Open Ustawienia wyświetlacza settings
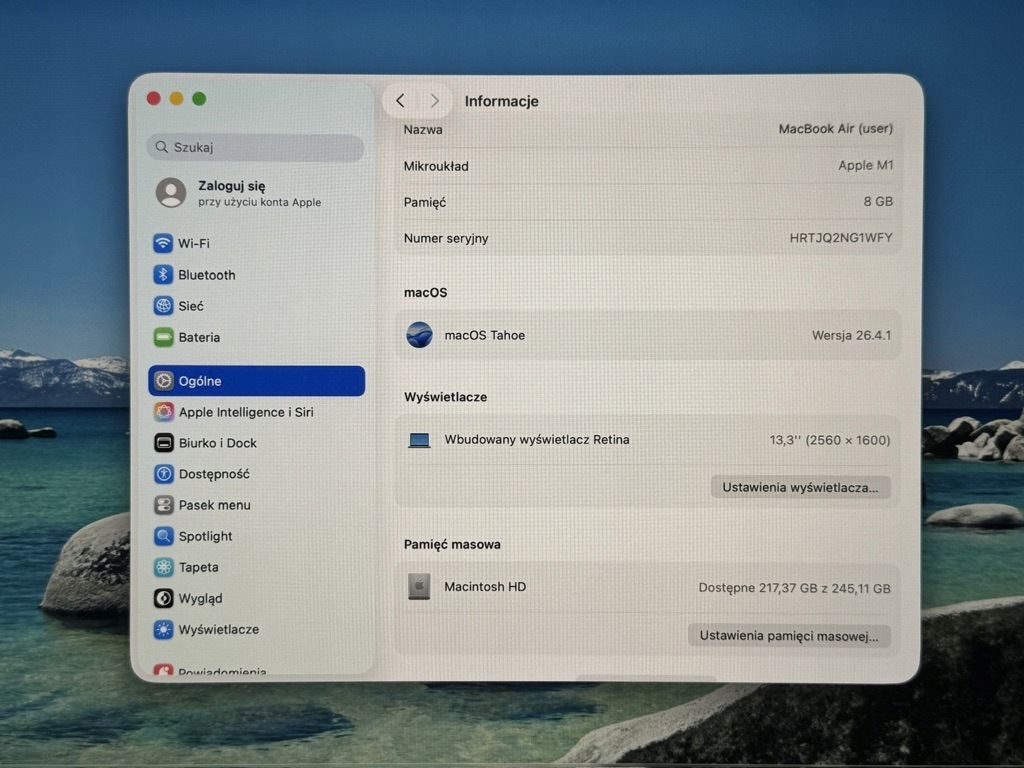 (x=800, y=487)
